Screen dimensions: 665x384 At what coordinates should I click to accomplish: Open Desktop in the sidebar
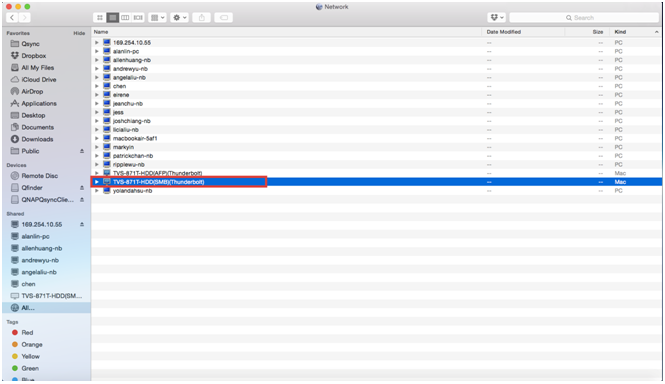click(33, 115)
